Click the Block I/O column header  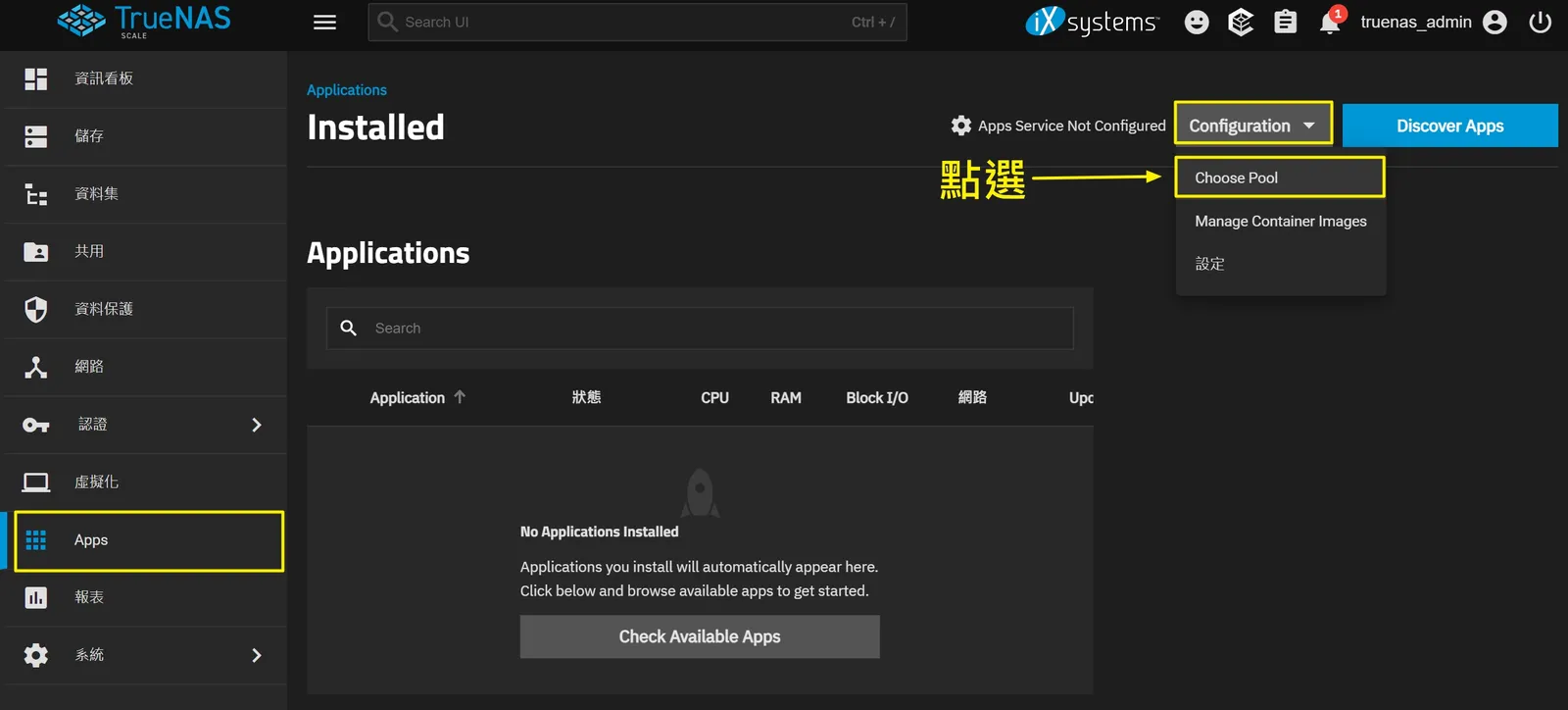coord(877,397)
